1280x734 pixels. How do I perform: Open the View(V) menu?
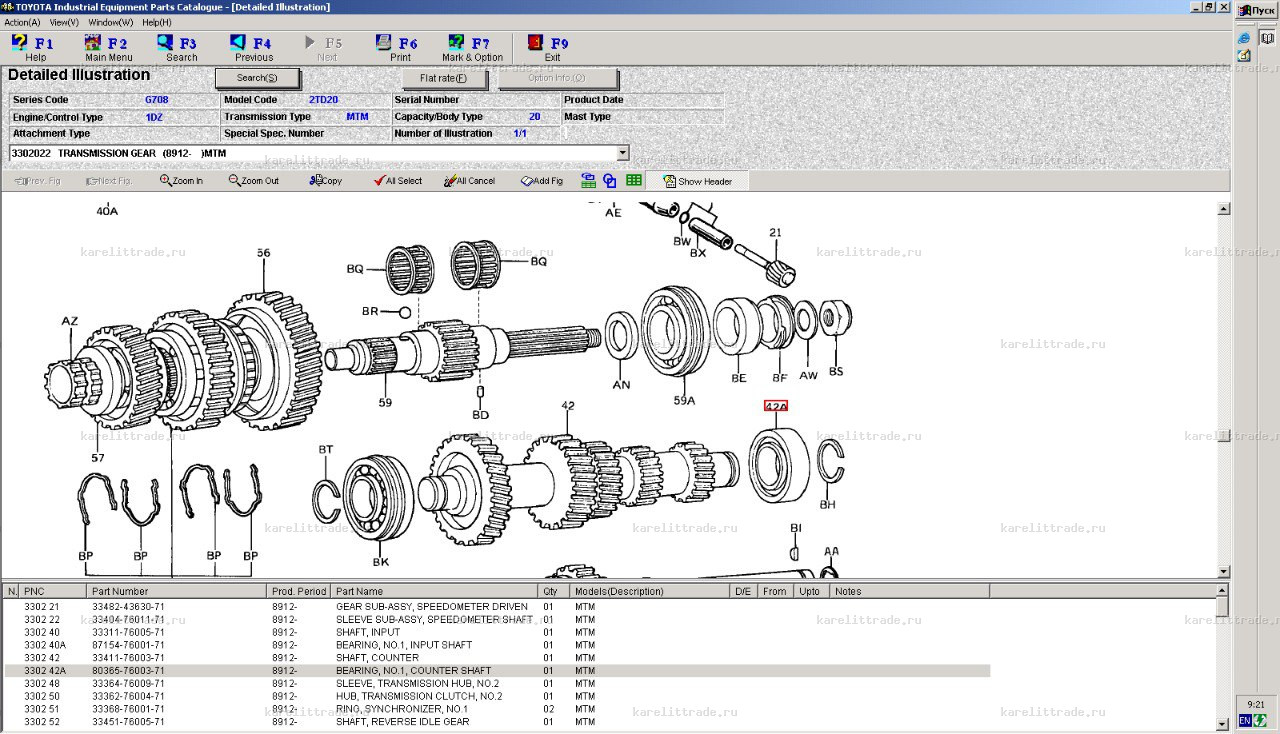pos(64,22)
